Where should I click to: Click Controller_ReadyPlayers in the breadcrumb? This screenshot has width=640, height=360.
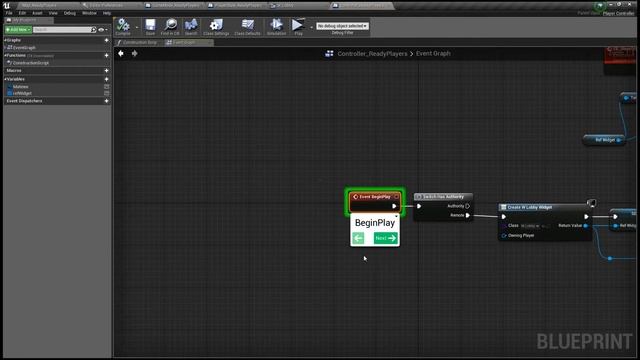(372, 53)
